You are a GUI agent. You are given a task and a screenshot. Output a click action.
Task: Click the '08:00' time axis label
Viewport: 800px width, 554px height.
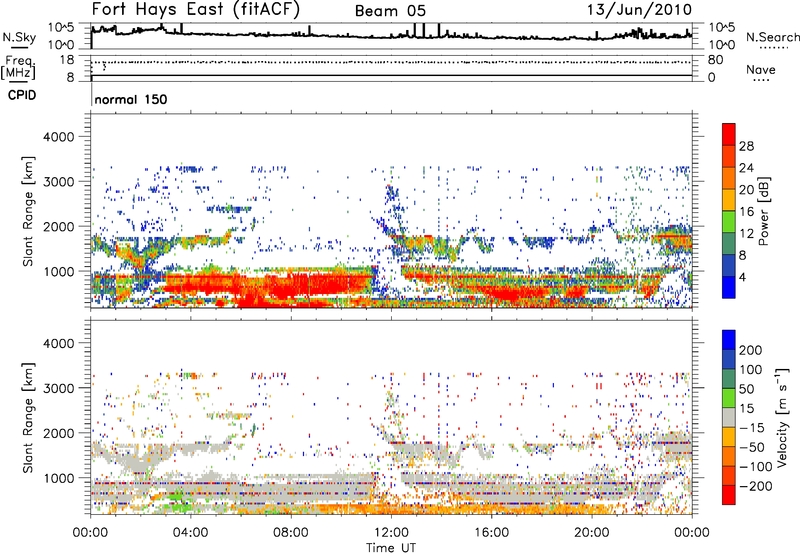click(291, 532)
